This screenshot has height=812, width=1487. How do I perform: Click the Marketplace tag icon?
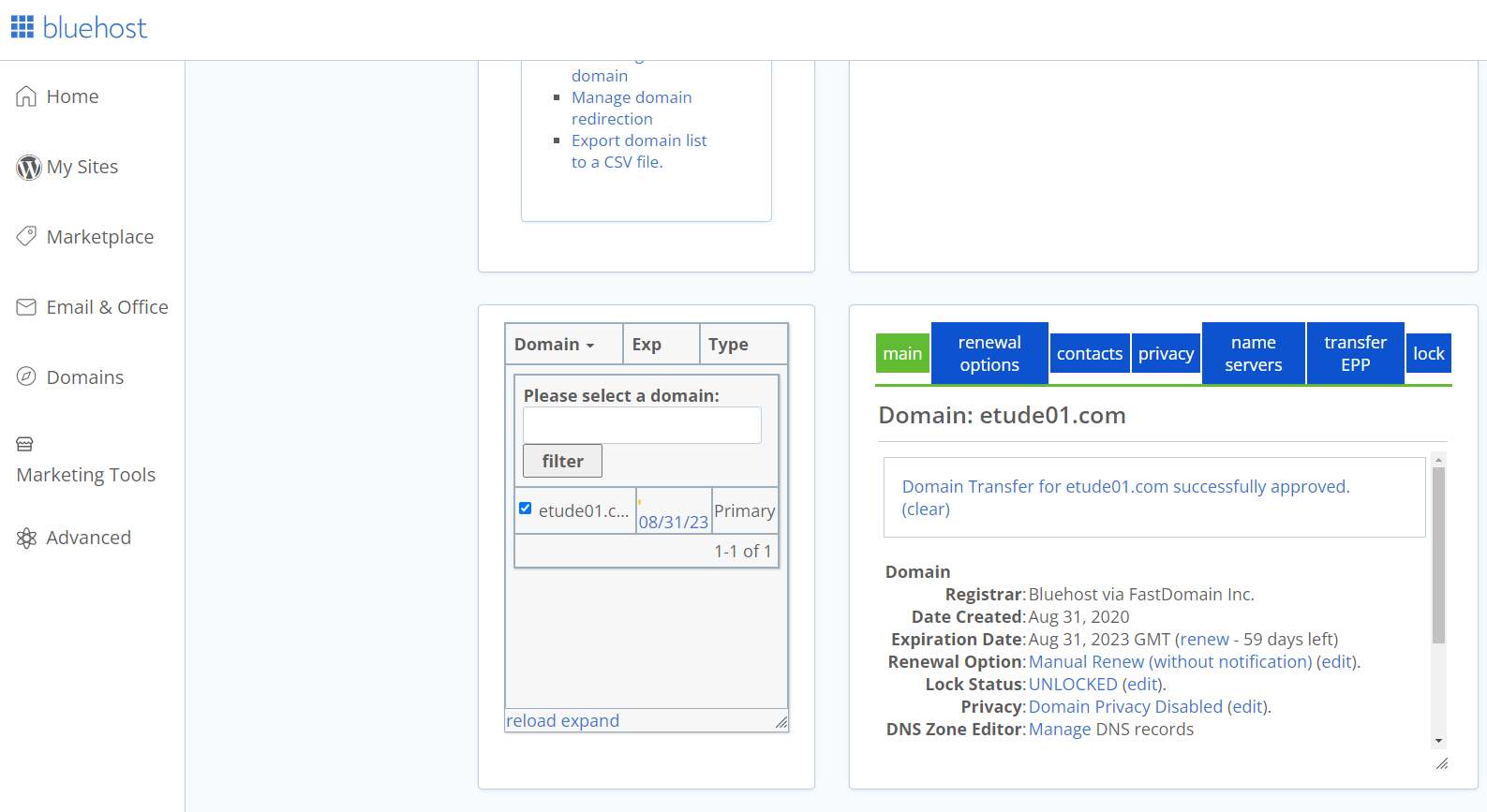tap(26, 236)
